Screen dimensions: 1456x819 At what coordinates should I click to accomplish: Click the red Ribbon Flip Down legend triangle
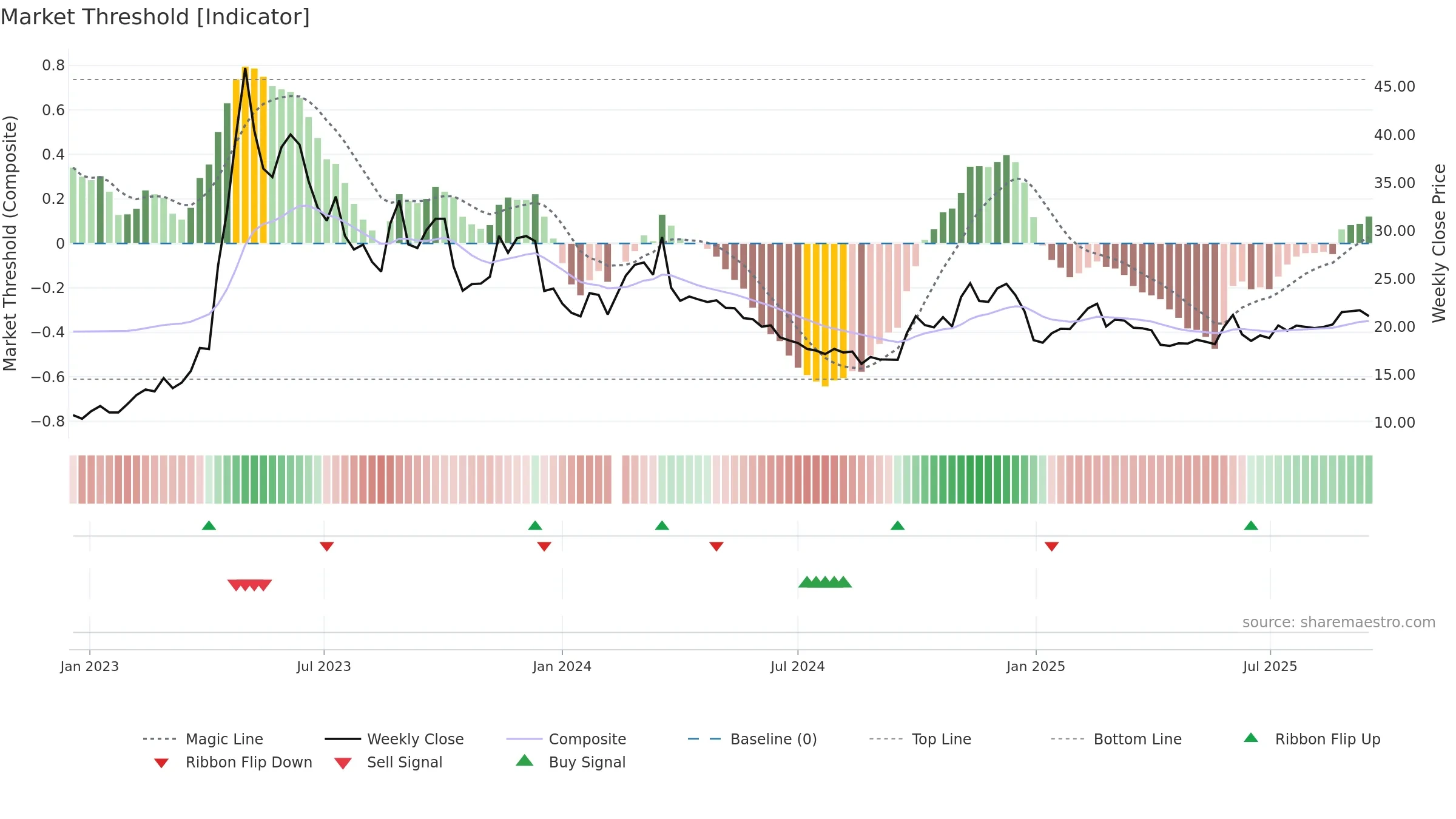point(161,763)
